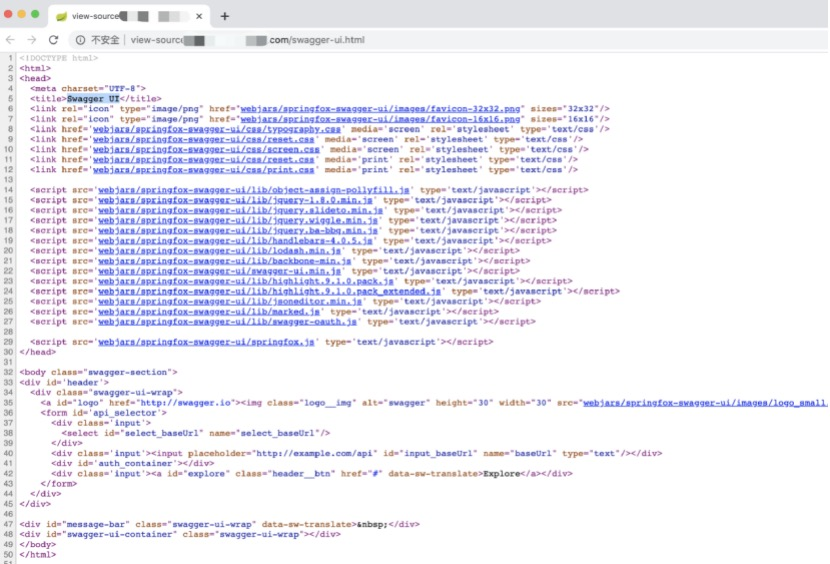Open site info via not-secure icon
The width and height of the screenshot is (830, 564).
coord(80,40)
